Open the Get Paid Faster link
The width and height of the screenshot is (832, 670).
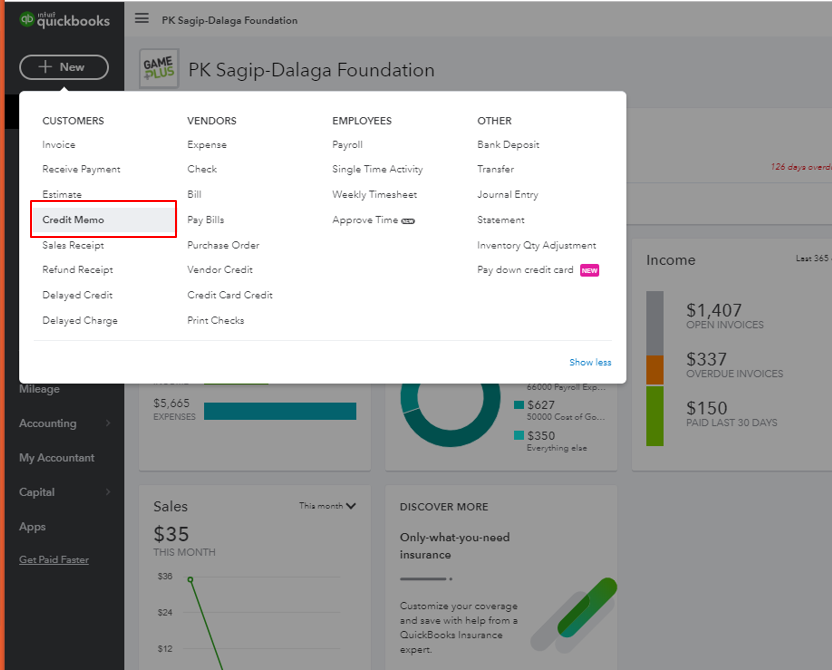click(54, 560)
